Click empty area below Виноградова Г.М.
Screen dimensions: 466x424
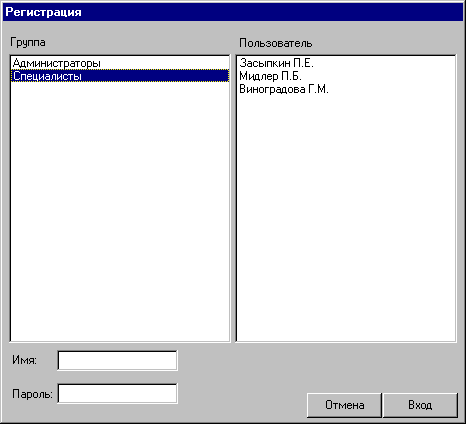point(346,217)
